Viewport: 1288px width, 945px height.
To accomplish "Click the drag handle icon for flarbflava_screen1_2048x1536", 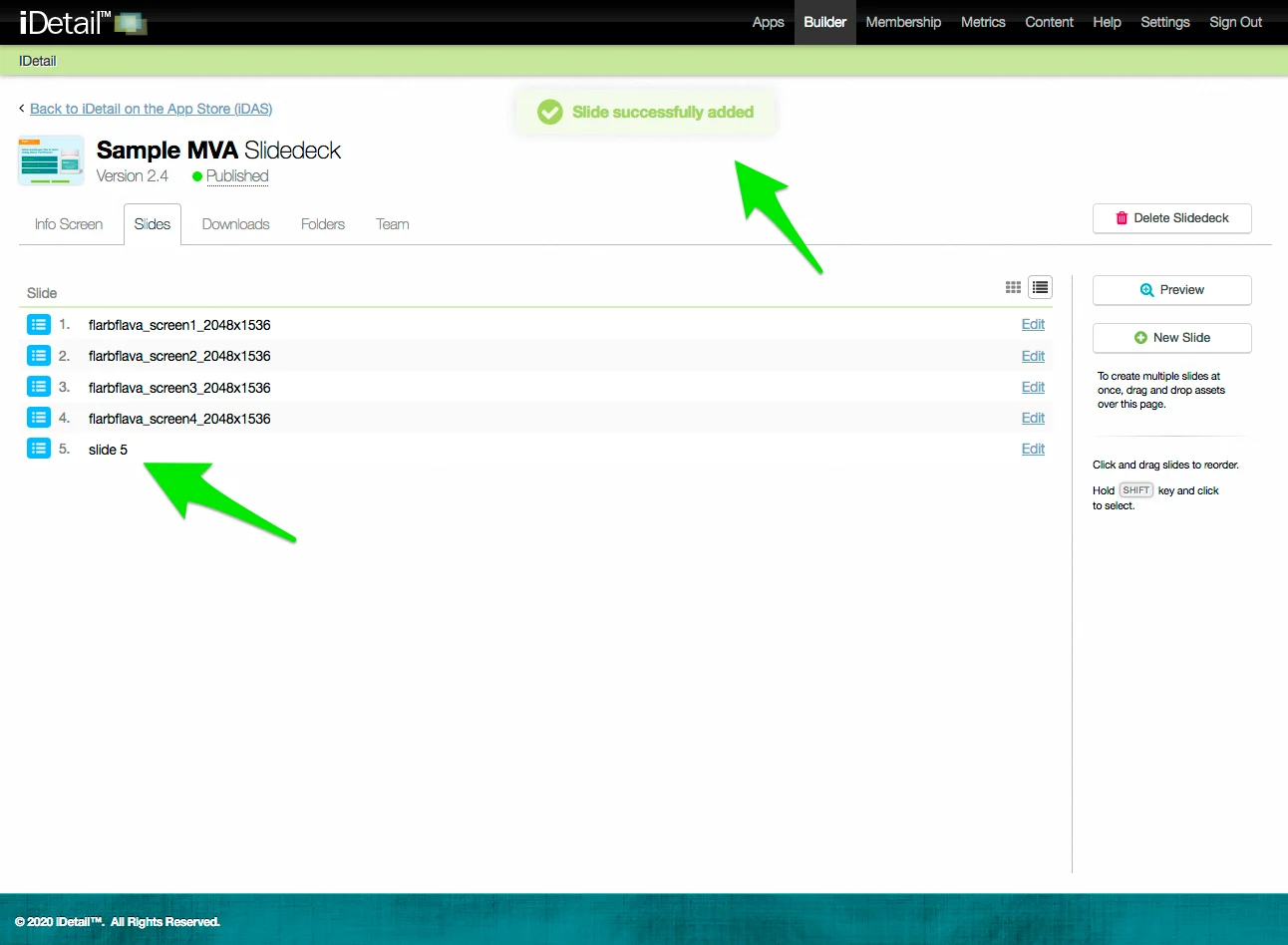I will [39, 324].
